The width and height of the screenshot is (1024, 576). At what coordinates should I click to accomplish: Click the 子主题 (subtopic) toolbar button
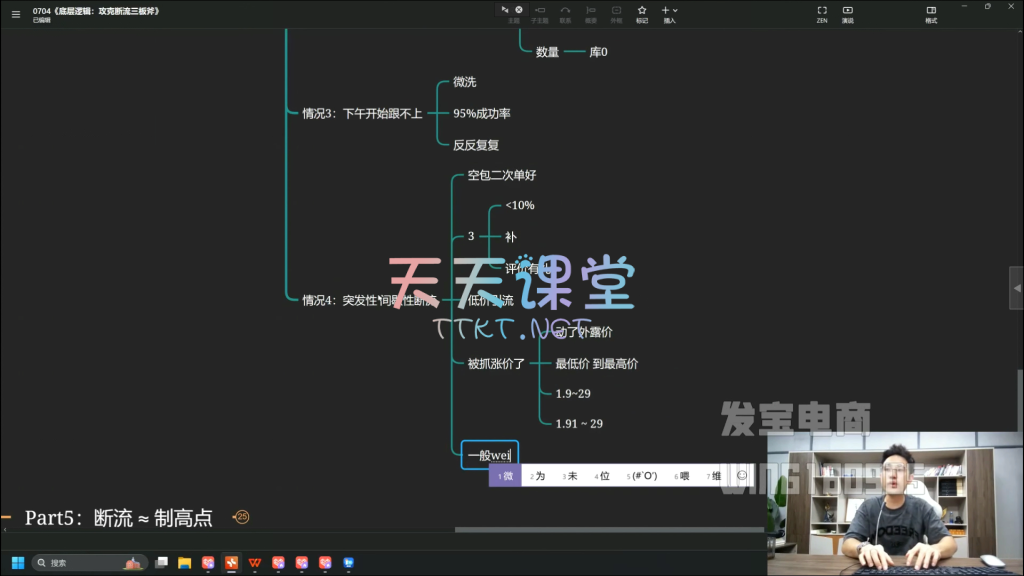(539, 13)
